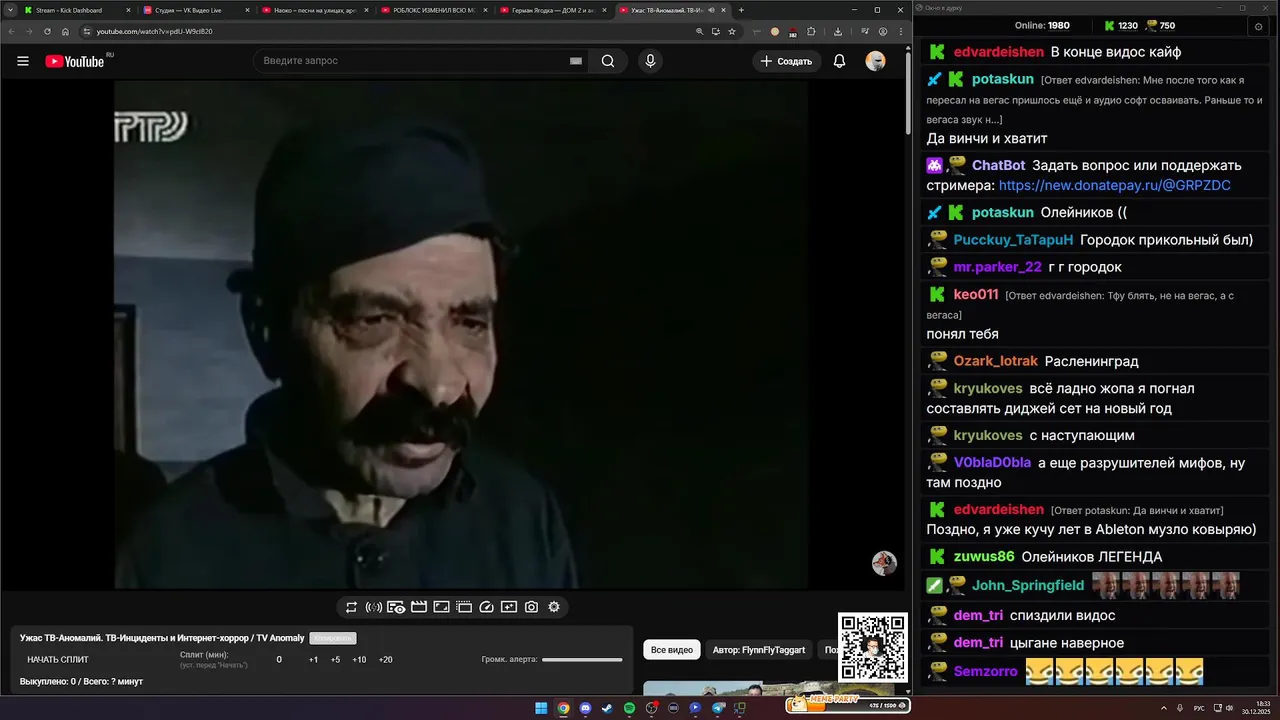Click the sound-waves icon in the player toolbar
This screenshot has width=1280, height=720.
(374, 607)
